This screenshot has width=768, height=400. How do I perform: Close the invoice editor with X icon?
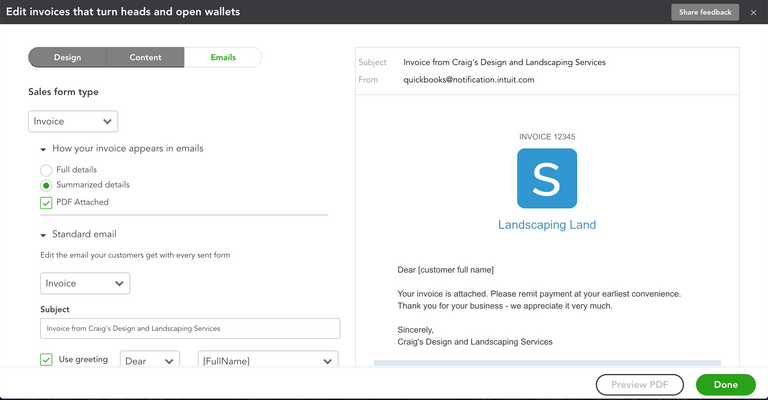tap(753, 12)
